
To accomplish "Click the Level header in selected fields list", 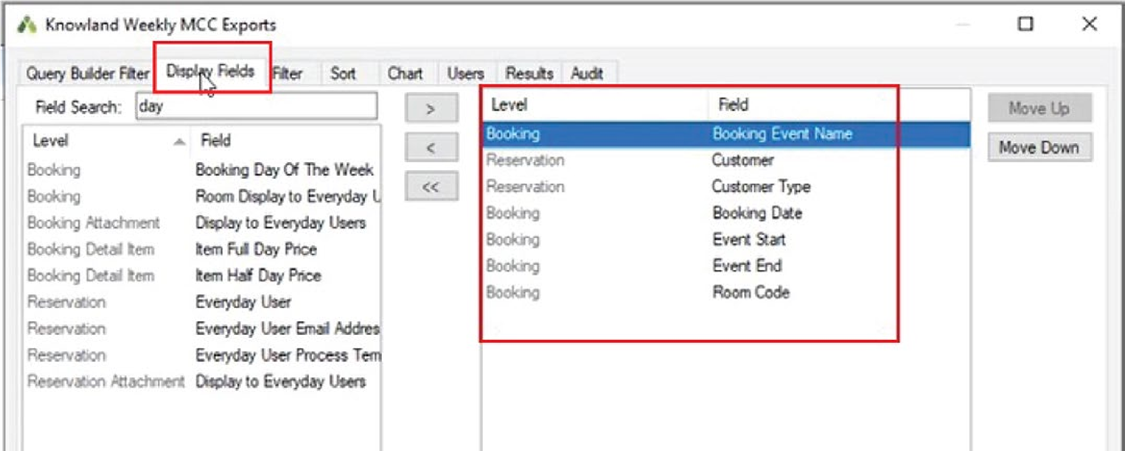I will tap(596, 105).
